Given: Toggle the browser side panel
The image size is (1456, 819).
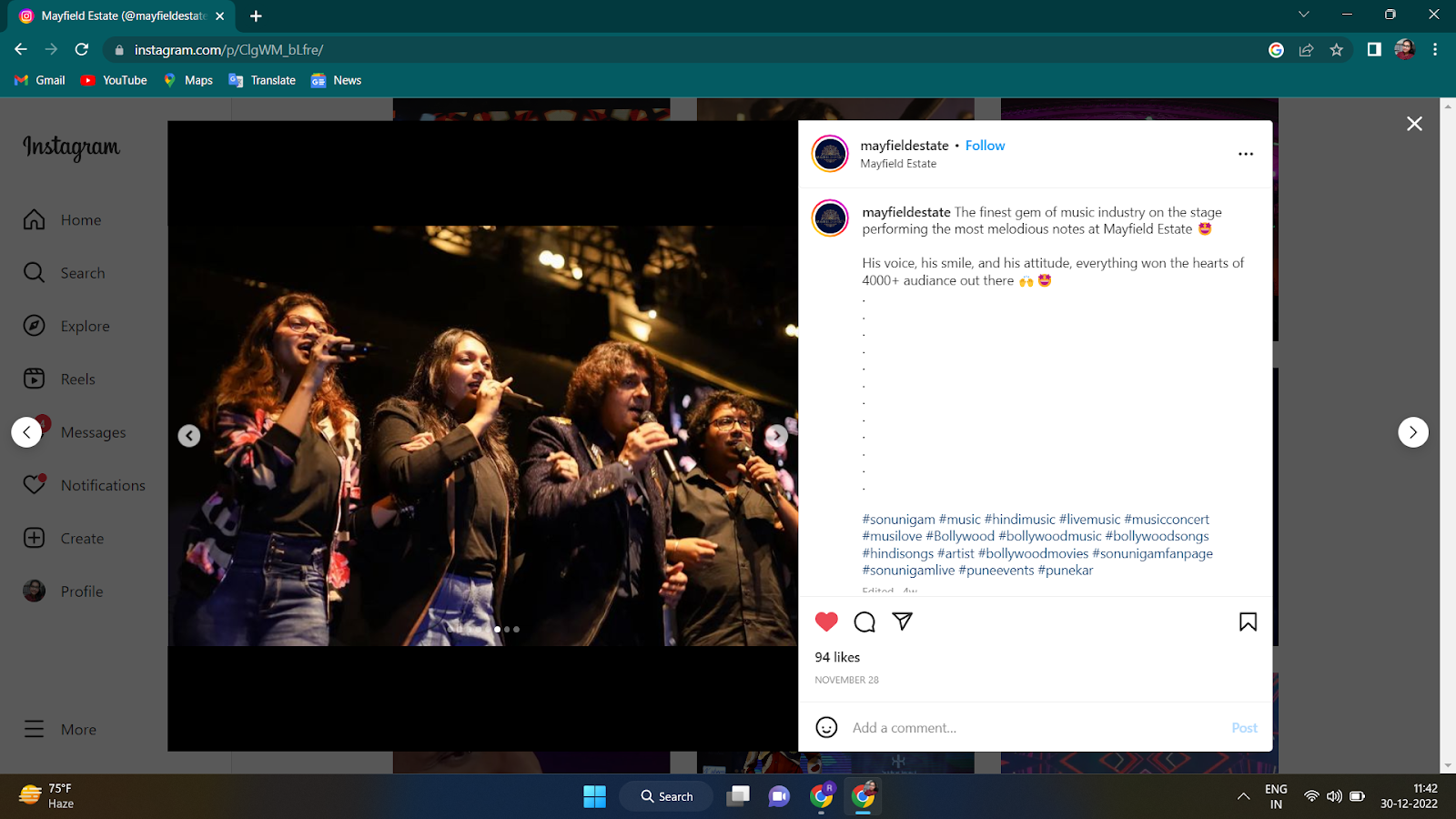Looking at the screenshot, I should tap(1374, 50).
